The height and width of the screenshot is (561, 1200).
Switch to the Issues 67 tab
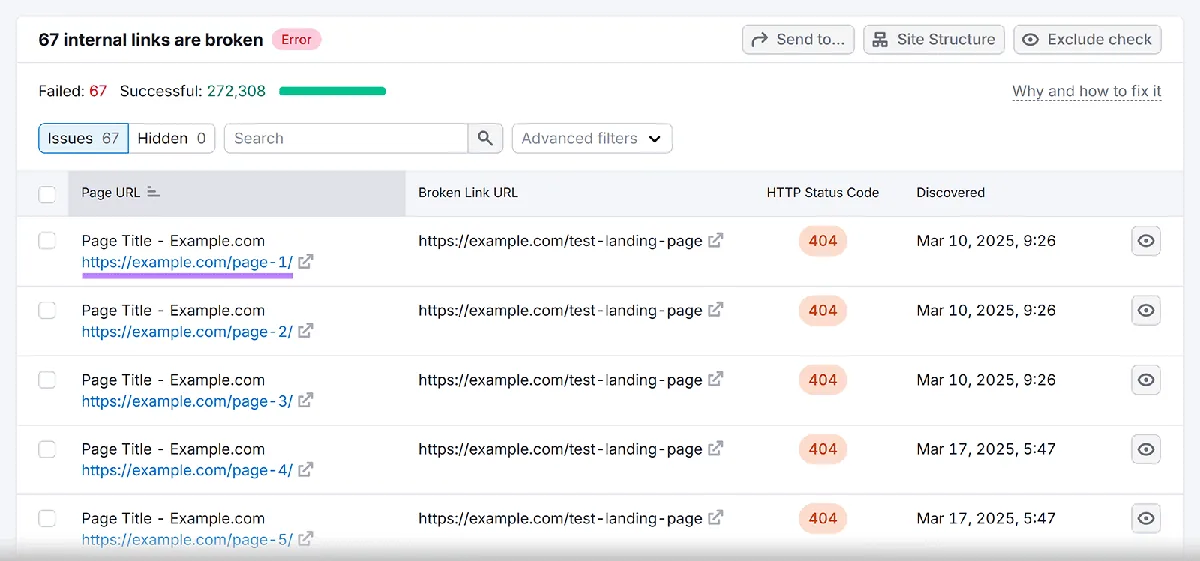83,138
